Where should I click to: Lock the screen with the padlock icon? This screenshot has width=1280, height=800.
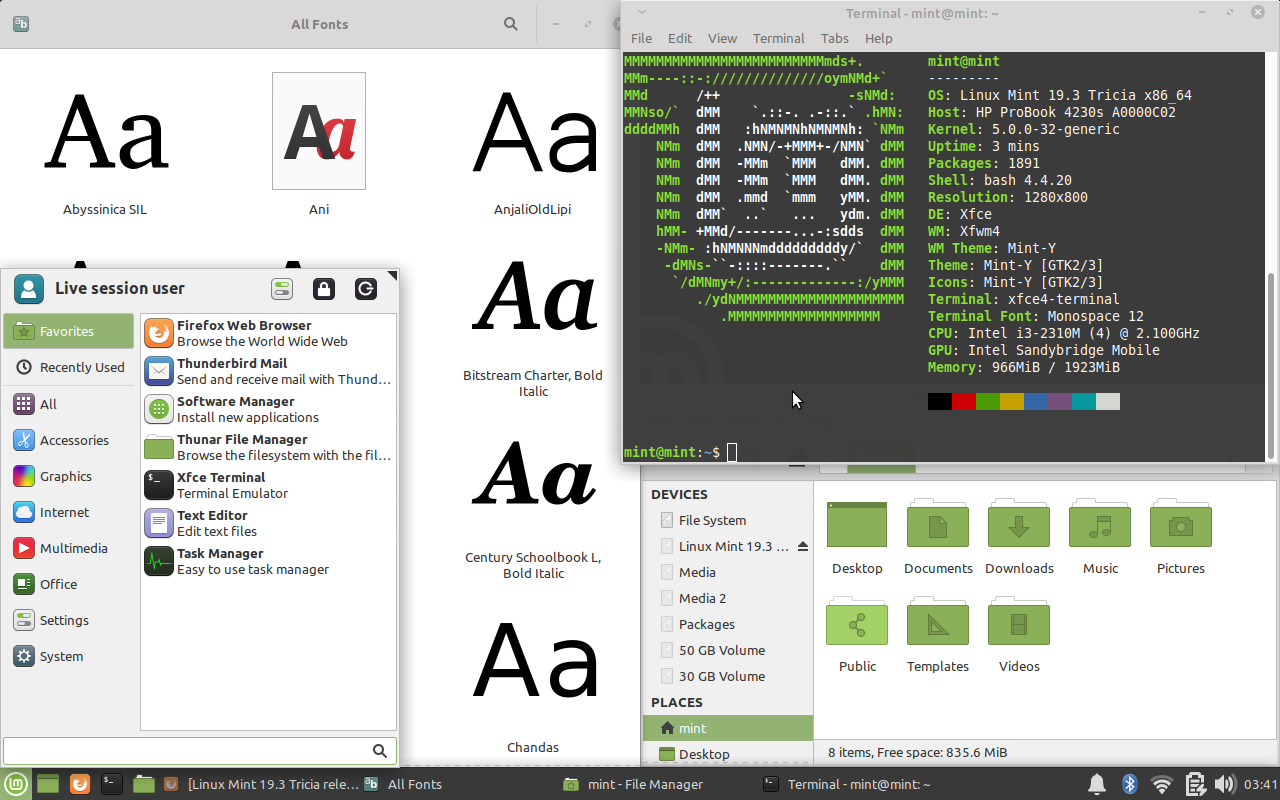[x=324, y=289]
